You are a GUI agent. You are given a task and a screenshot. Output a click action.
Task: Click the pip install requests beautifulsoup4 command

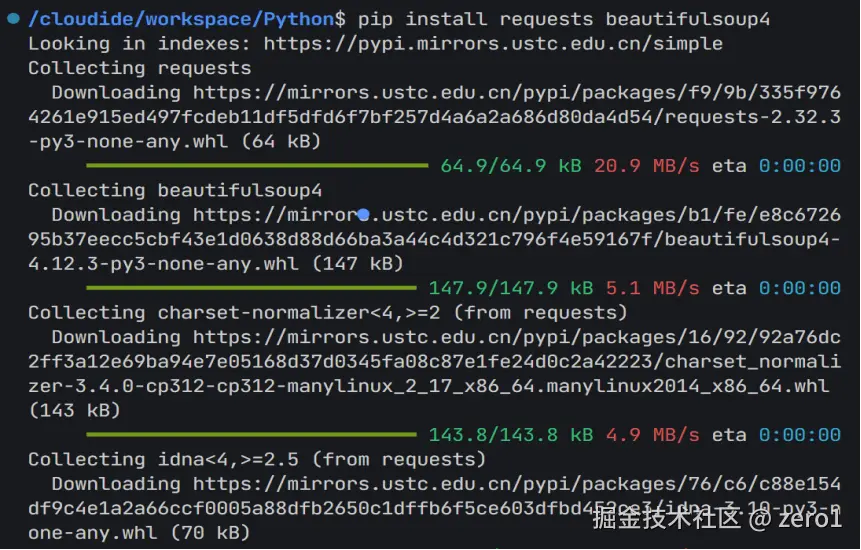tap(564, 19)
